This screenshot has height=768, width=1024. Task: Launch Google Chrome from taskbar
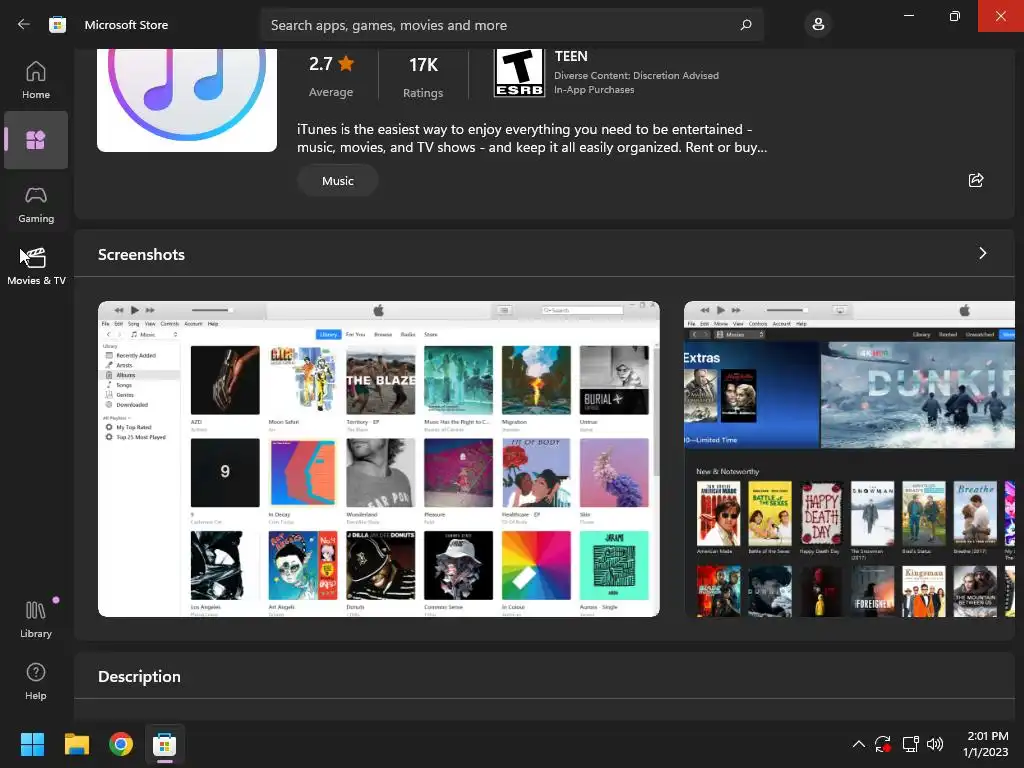pyautogui.click(x=121, y=744)
